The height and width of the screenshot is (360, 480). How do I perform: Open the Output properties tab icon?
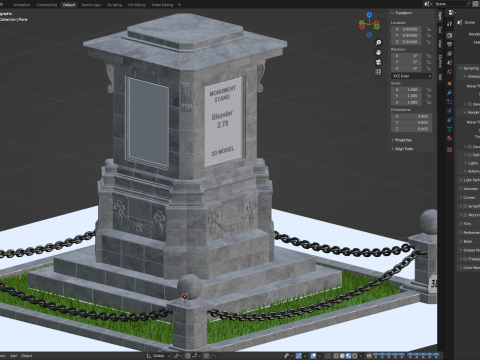(x=450, y=44)
